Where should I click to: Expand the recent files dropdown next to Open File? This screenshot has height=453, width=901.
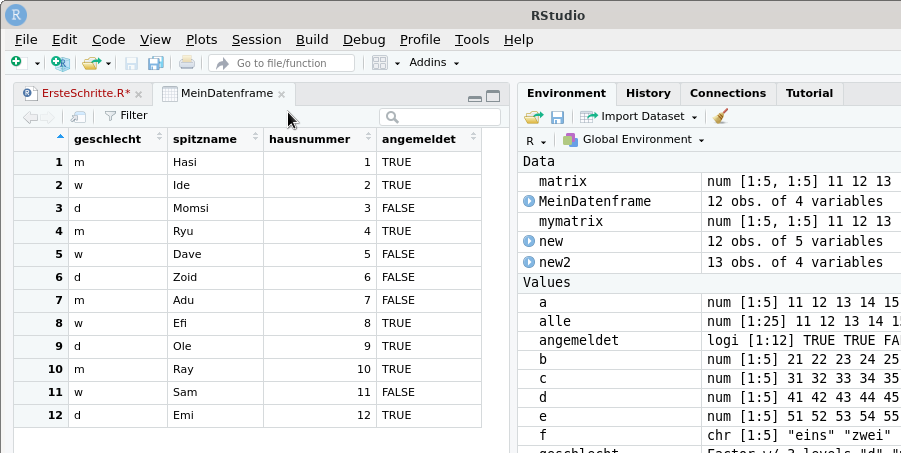click(108, 63)
